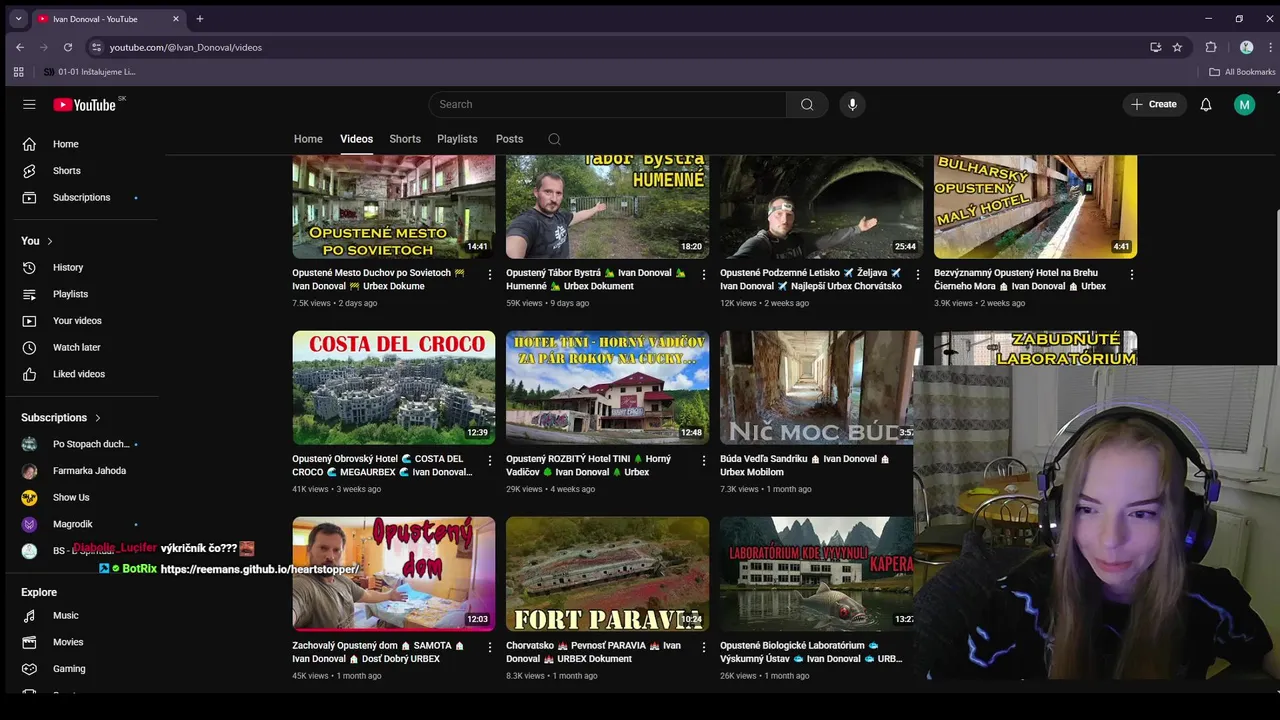This screenshot has width=1280, height=720.
Task: Open options for Pevnosť PARAVIA video
Action: click(703, 647)
